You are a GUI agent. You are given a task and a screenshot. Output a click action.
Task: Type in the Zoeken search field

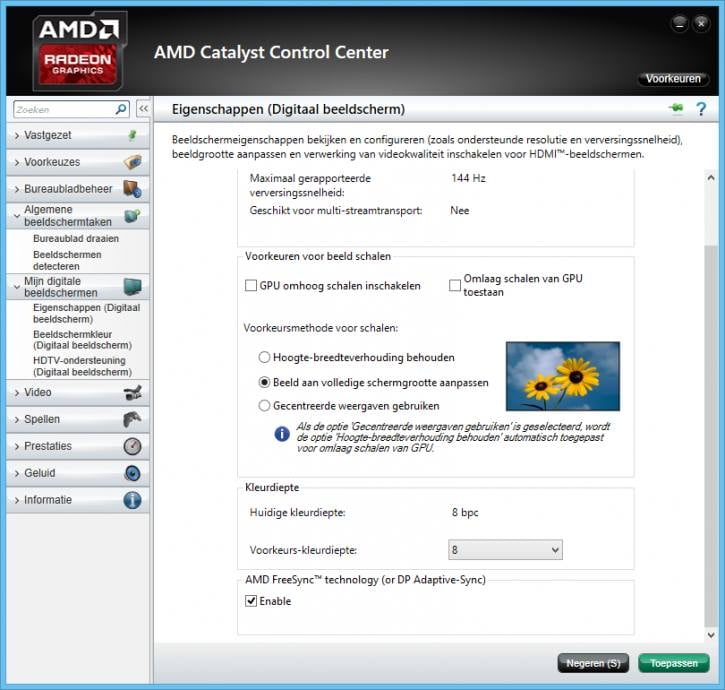tap(62, 109)
